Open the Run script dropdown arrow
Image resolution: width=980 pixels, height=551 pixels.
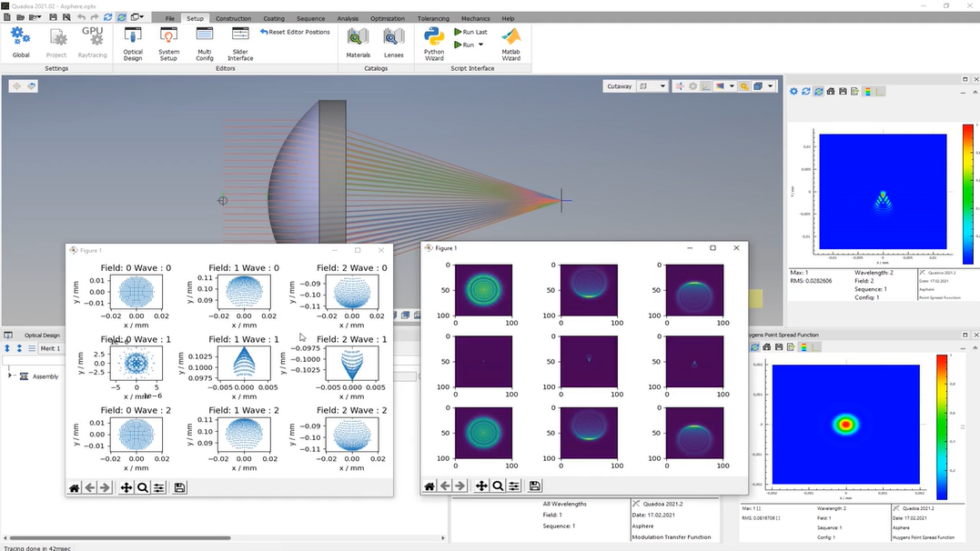click(x=481, y=45)
